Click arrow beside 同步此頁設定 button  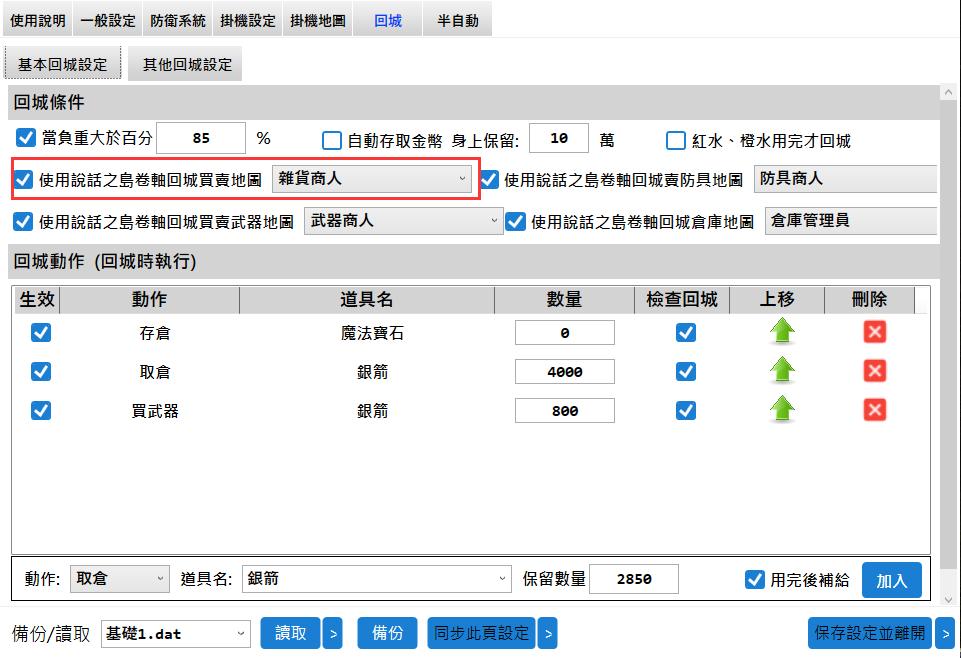pos(547,633)
